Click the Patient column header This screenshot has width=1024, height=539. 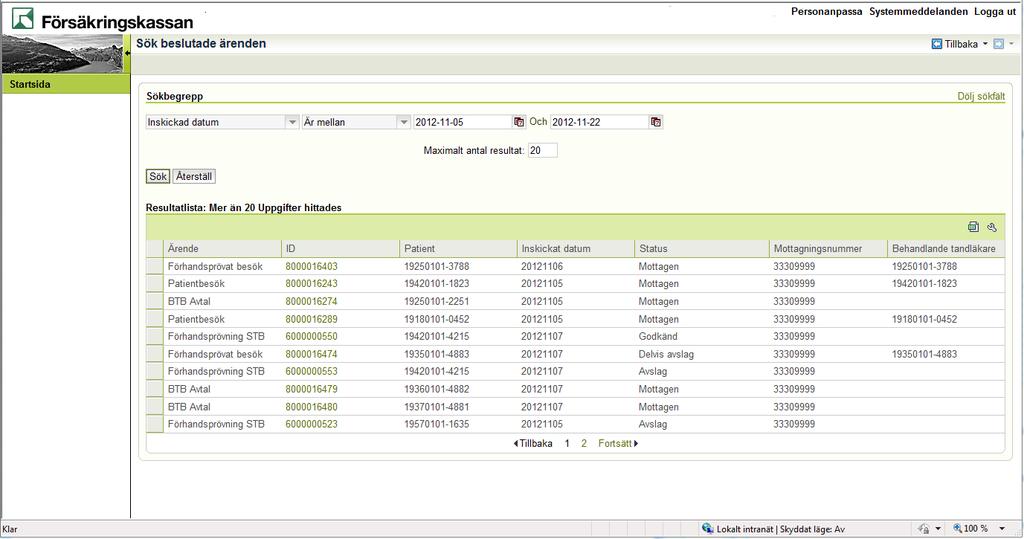pos(458,248)
